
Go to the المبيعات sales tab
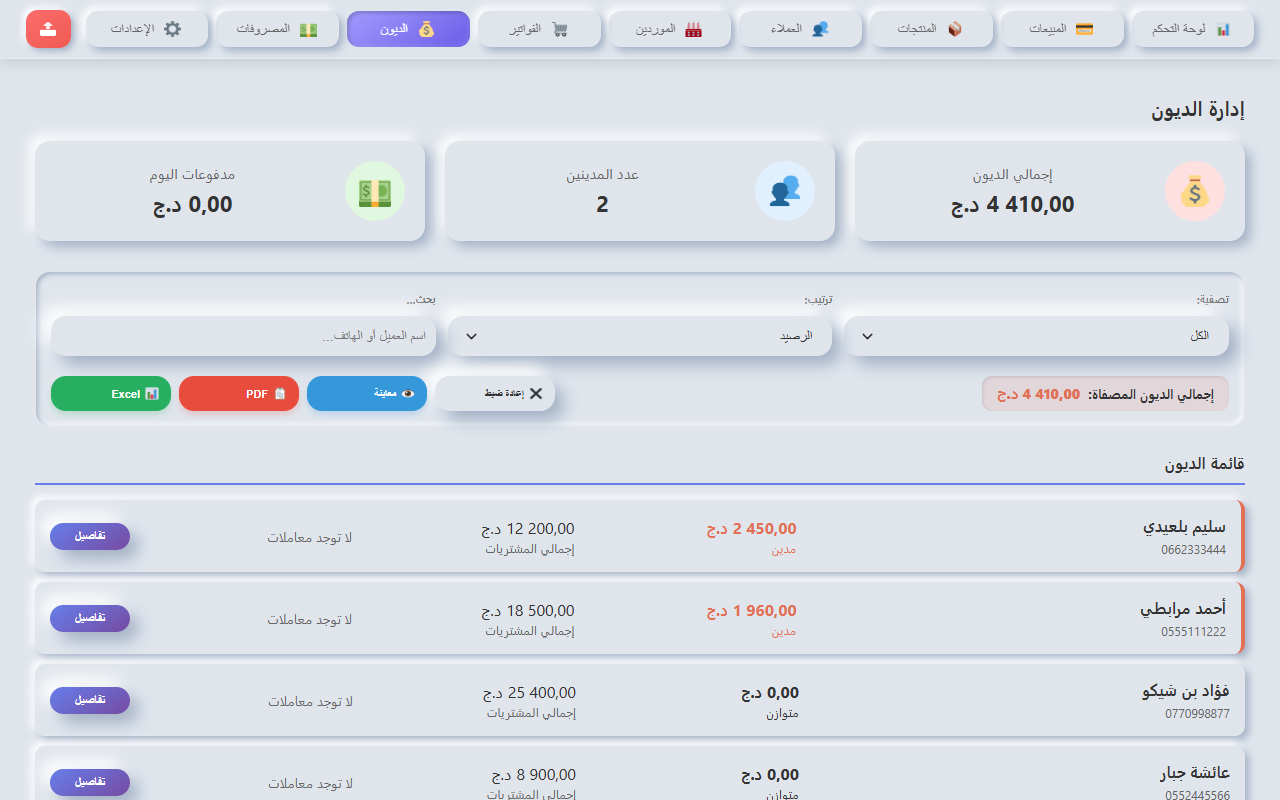1062,29
